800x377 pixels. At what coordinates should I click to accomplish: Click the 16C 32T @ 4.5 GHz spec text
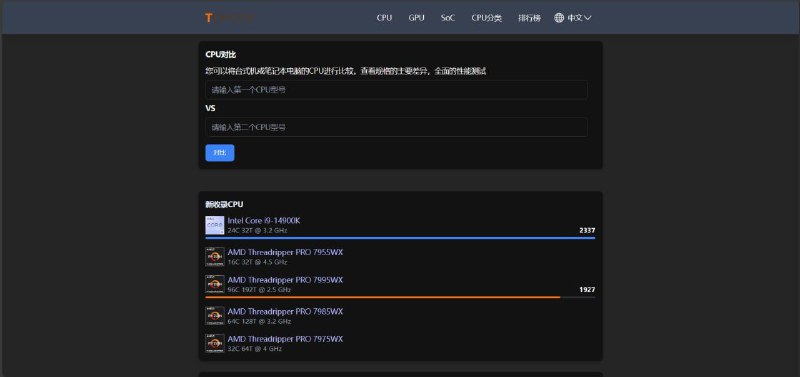257,262
